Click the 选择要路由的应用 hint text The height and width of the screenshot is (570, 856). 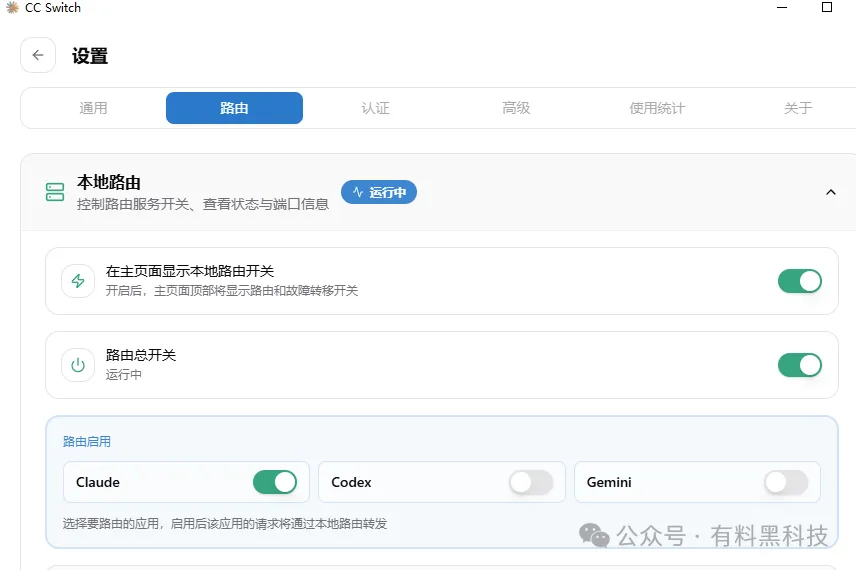[x=225, y=524]
